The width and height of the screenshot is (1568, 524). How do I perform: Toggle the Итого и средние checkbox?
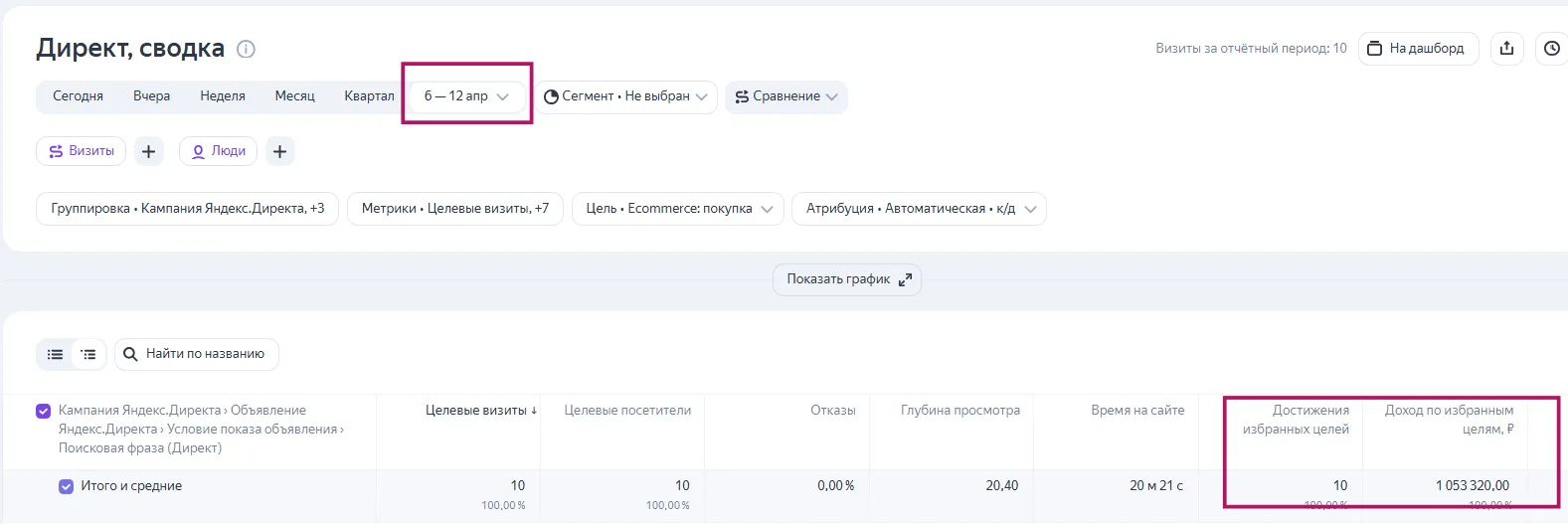click(x=67, y=486)
